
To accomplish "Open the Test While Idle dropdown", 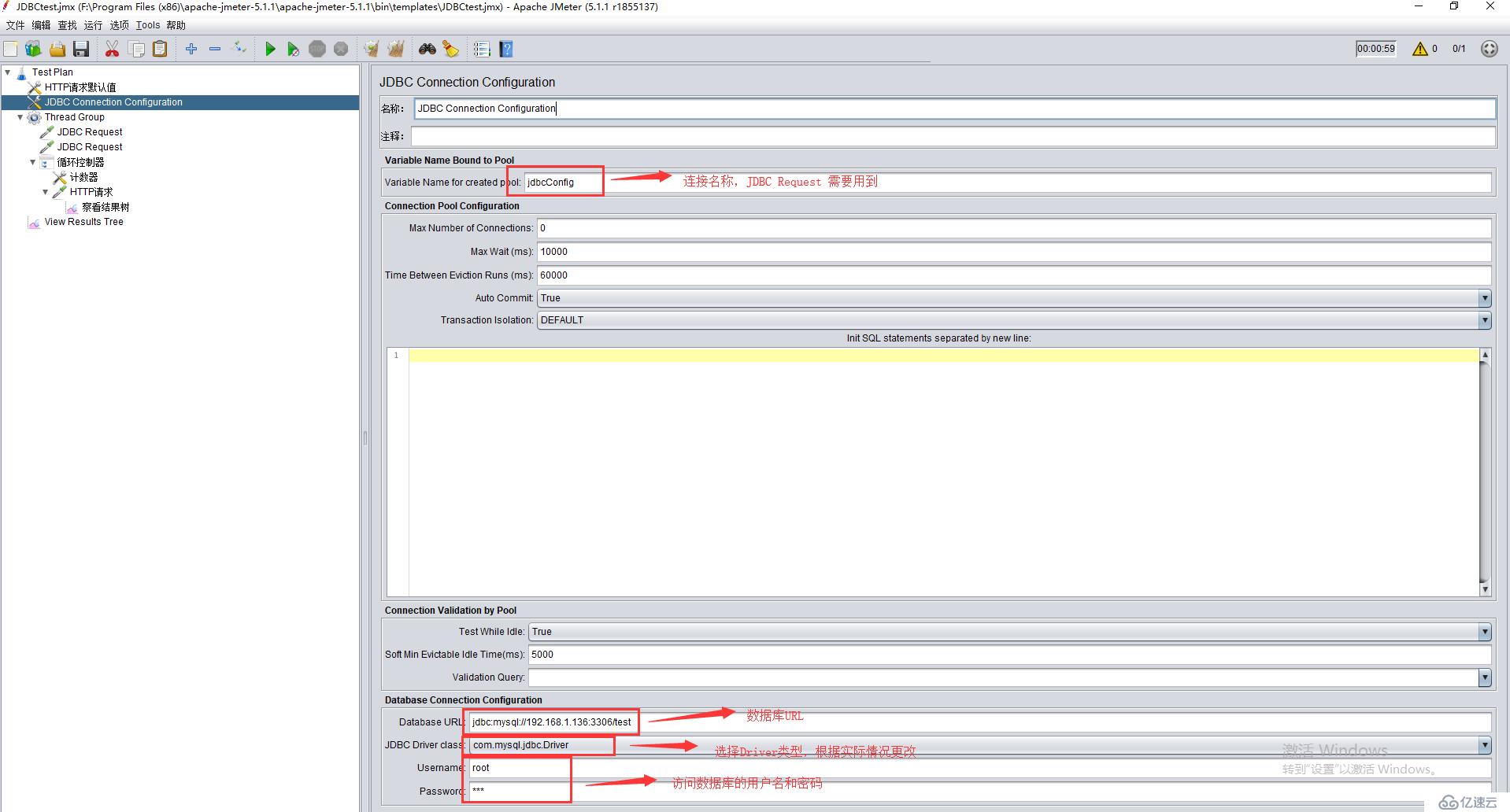I will pos(1484,632).
